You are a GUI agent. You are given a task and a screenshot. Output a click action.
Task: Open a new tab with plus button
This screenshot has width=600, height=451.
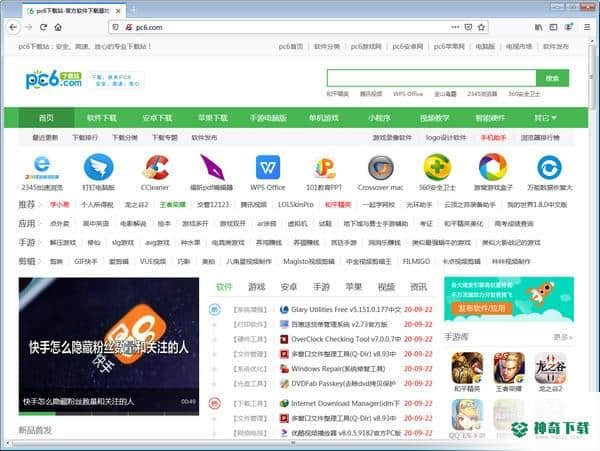click(x=133, y=11)
